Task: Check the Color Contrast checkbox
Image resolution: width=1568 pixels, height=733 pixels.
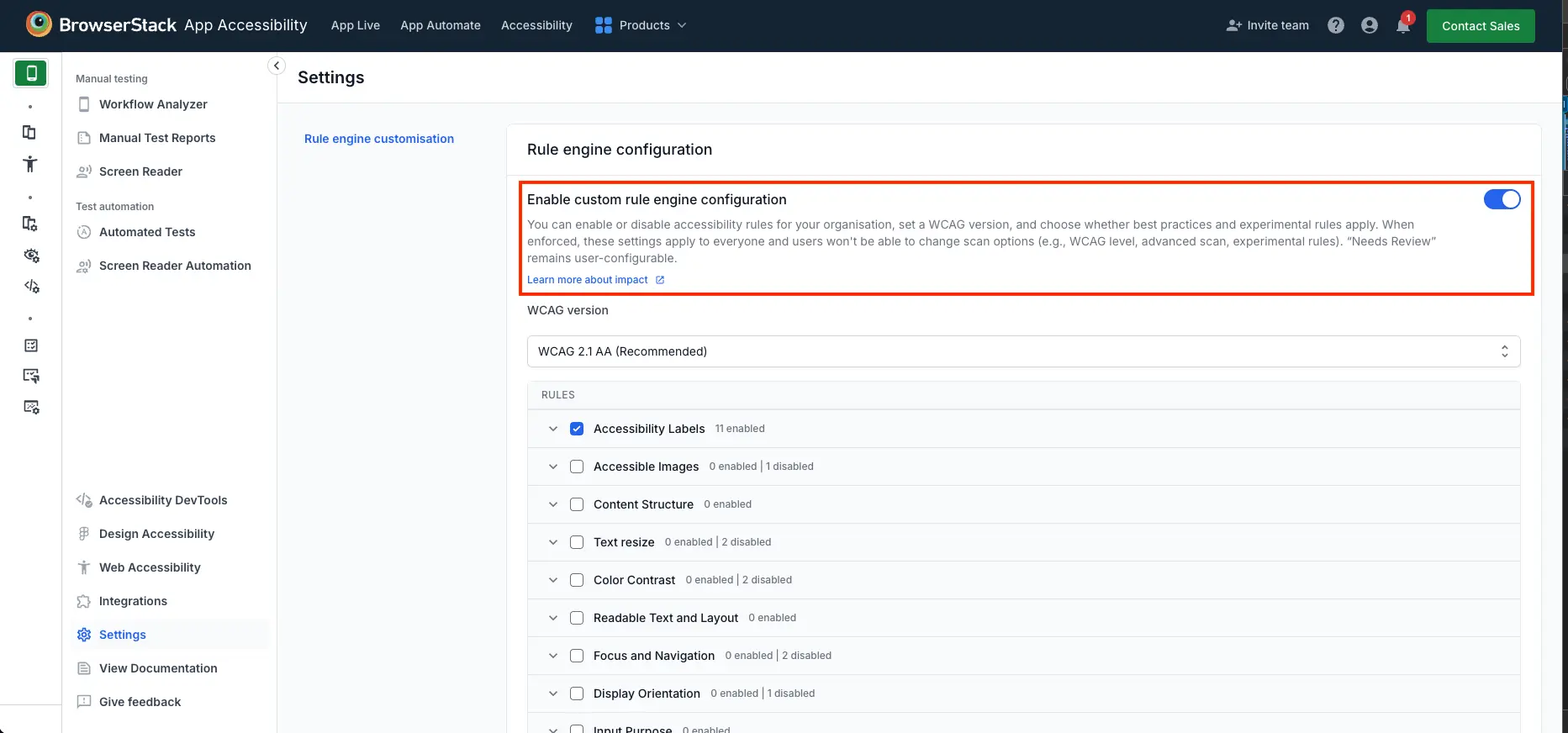Action: pos(577,580)
